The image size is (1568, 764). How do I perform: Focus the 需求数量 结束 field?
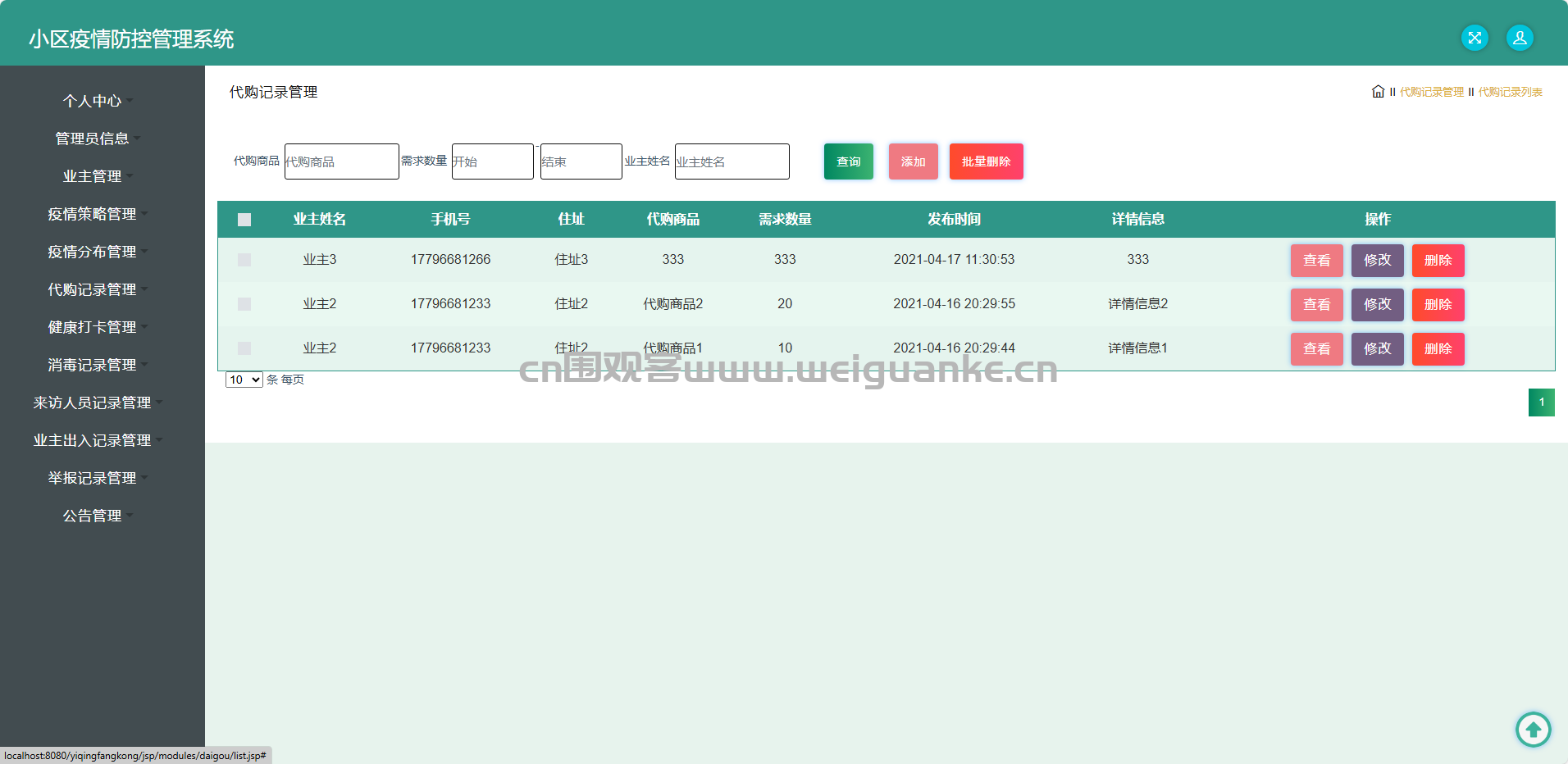(x=581, y=161)
